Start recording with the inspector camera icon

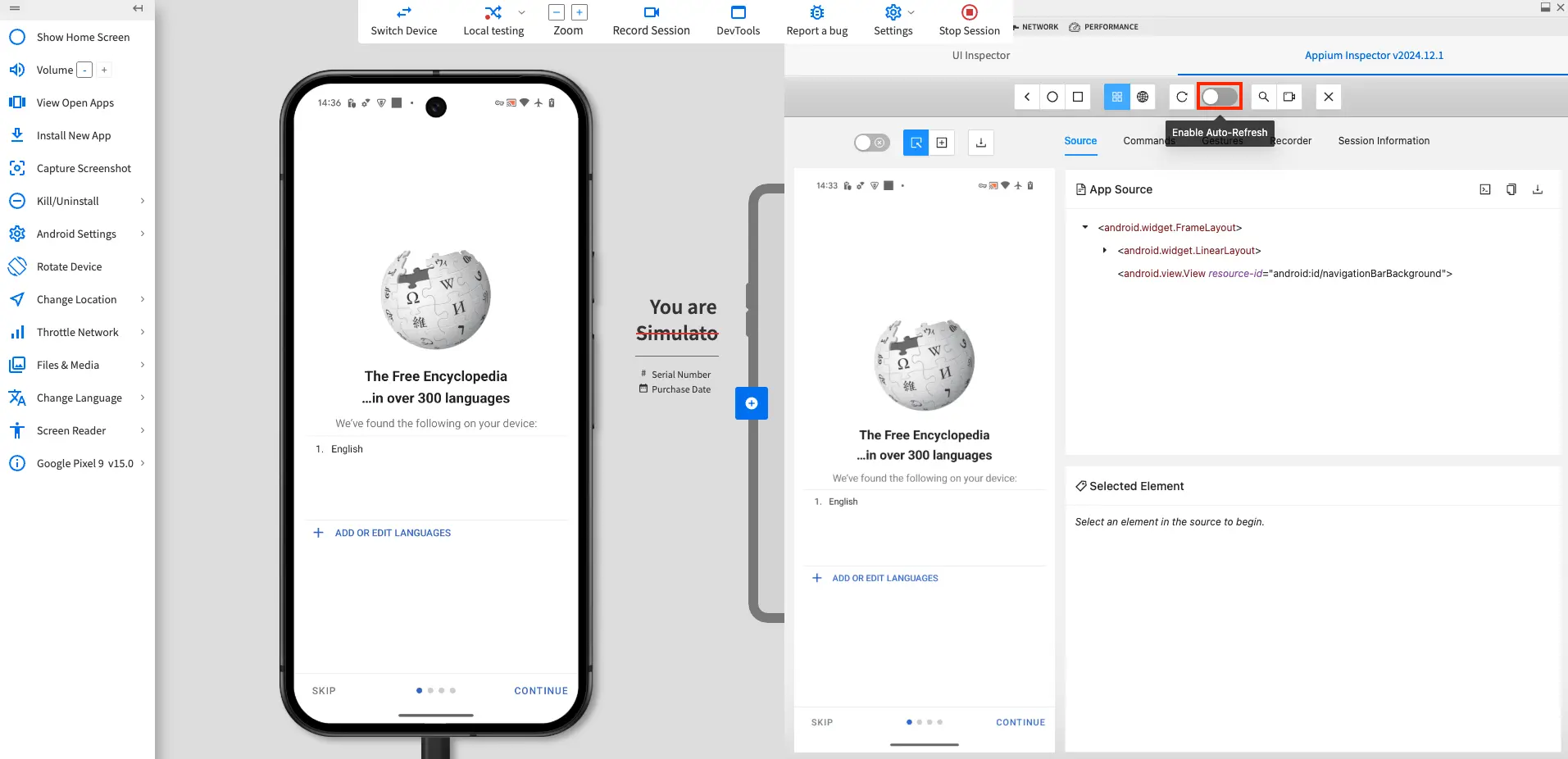coord(1289,97)
